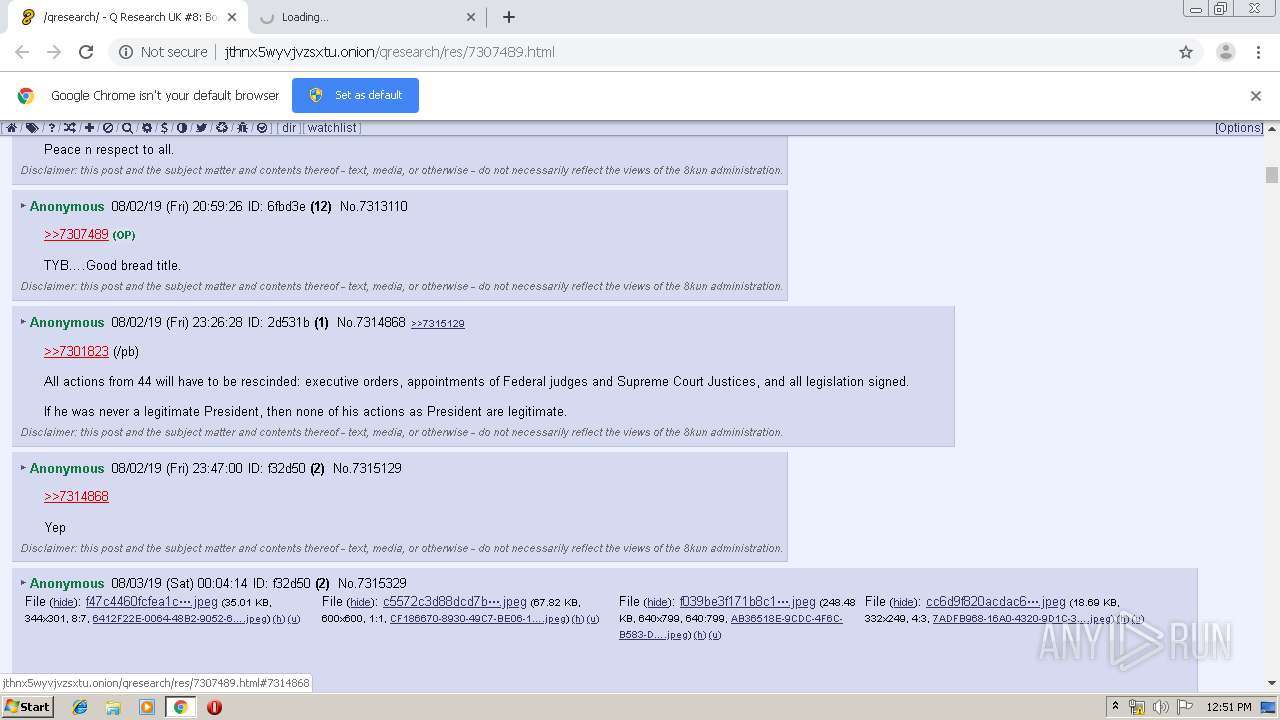This screenshot has width=1280, height=720.
Task: Click the recycle icon in board toolbar
Action: tap(222, 128)
